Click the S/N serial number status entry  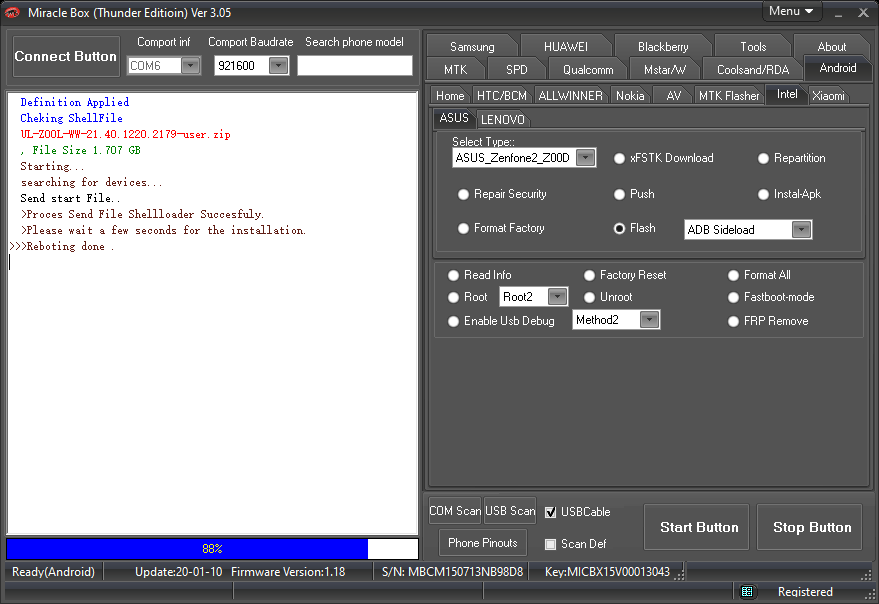[x=452, y=572]
